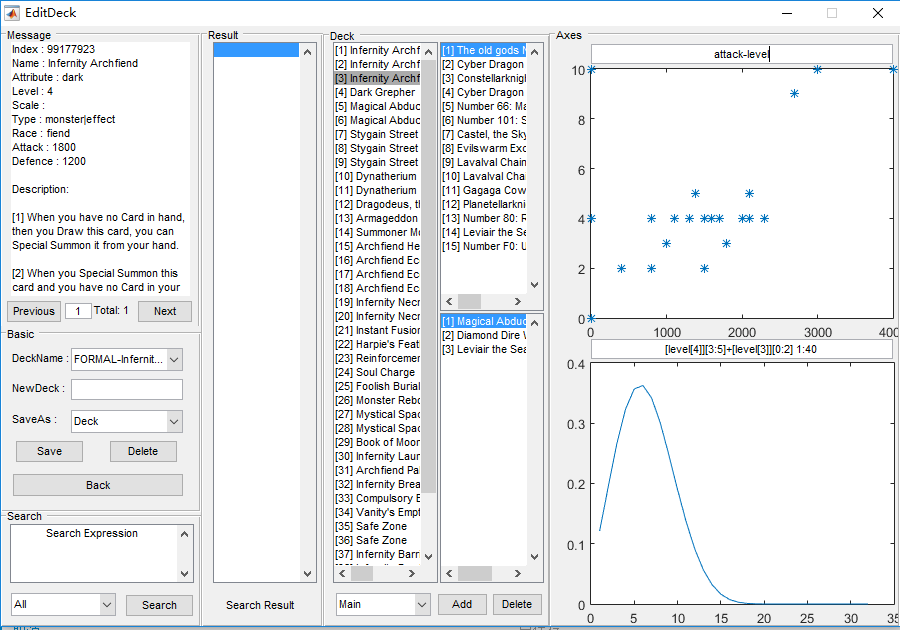Select [19] Infernity Necr in deck
This screenshot has height=630, width=900.
point(378,302)
